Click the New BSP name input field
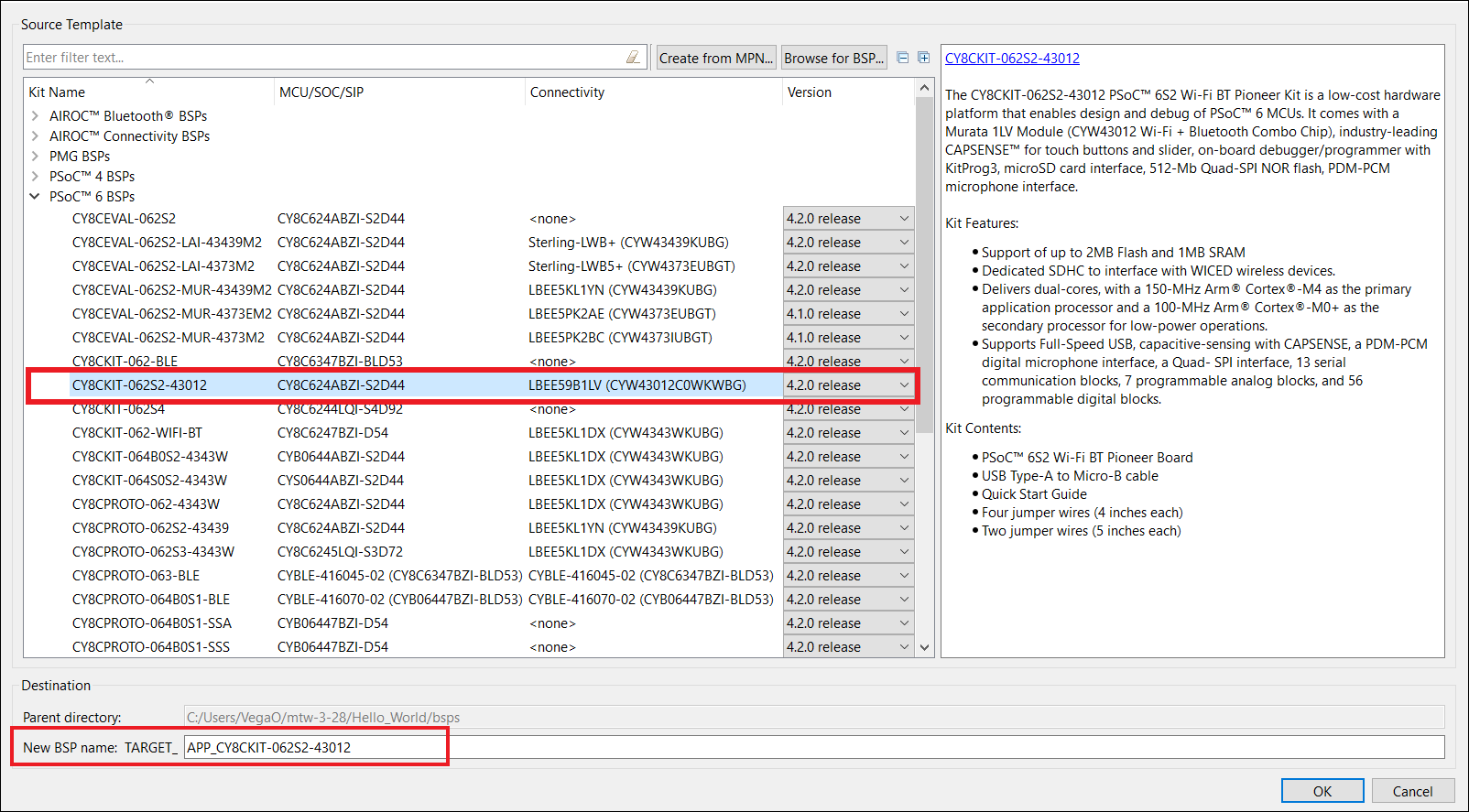 click(x=814, y=747)
